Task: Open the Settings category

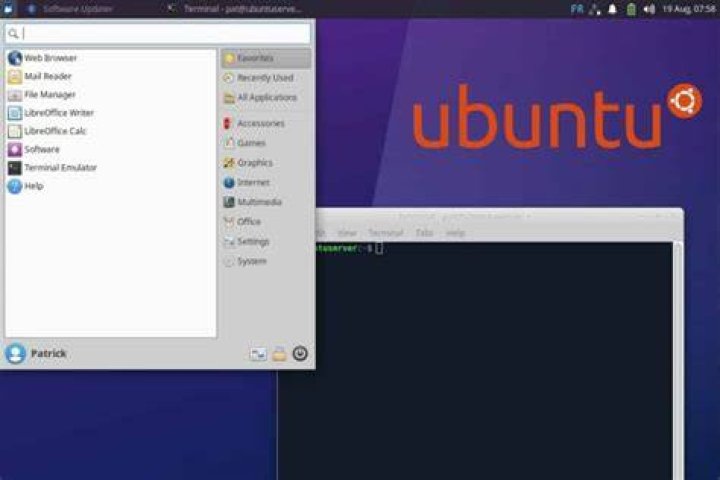Action: (x=266, y=242)
